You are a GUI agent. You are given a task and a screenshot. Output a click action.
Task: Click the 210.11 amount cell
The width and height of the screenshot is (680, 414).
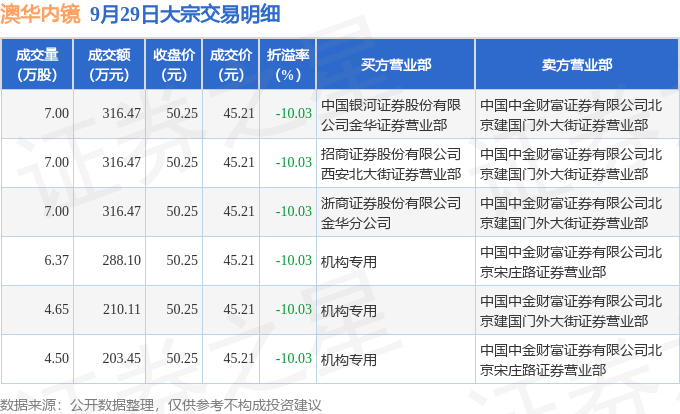pyautogui.click(x=121, y=310)
